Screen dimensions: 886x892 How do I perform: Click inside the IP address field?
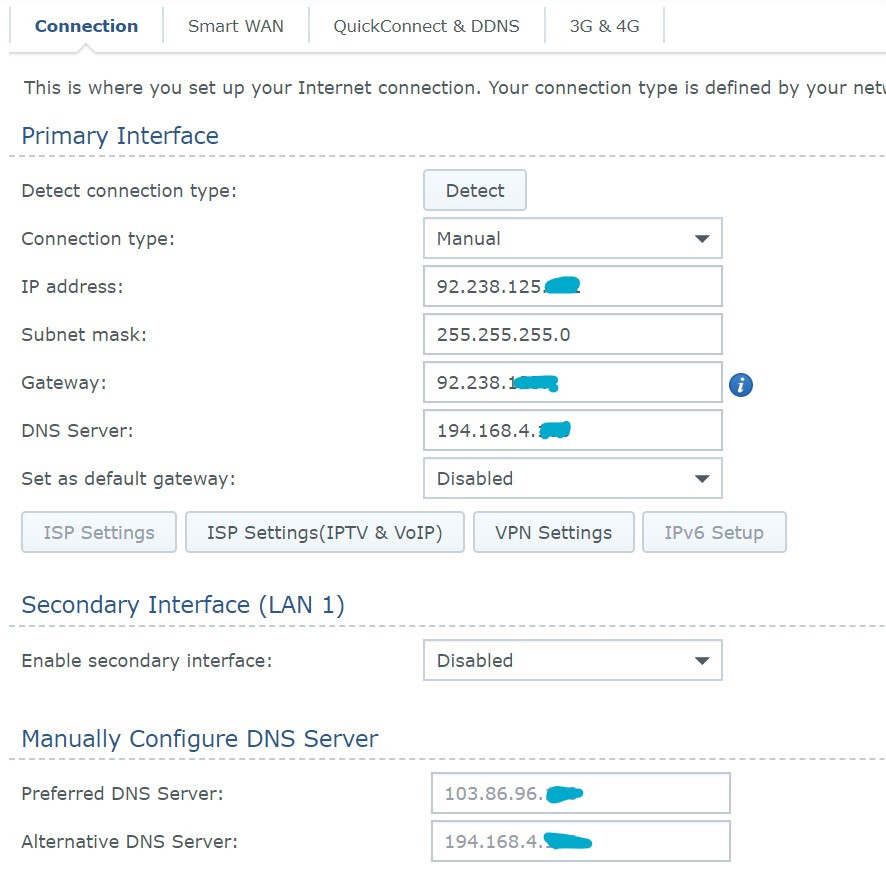pyautogui.click(x=572, y=286)
